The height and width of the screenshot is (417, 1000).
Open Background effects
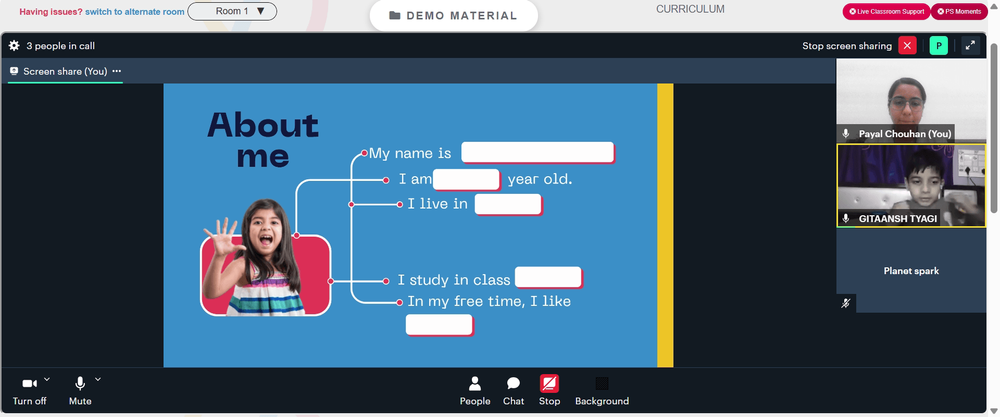coord(602,391)
